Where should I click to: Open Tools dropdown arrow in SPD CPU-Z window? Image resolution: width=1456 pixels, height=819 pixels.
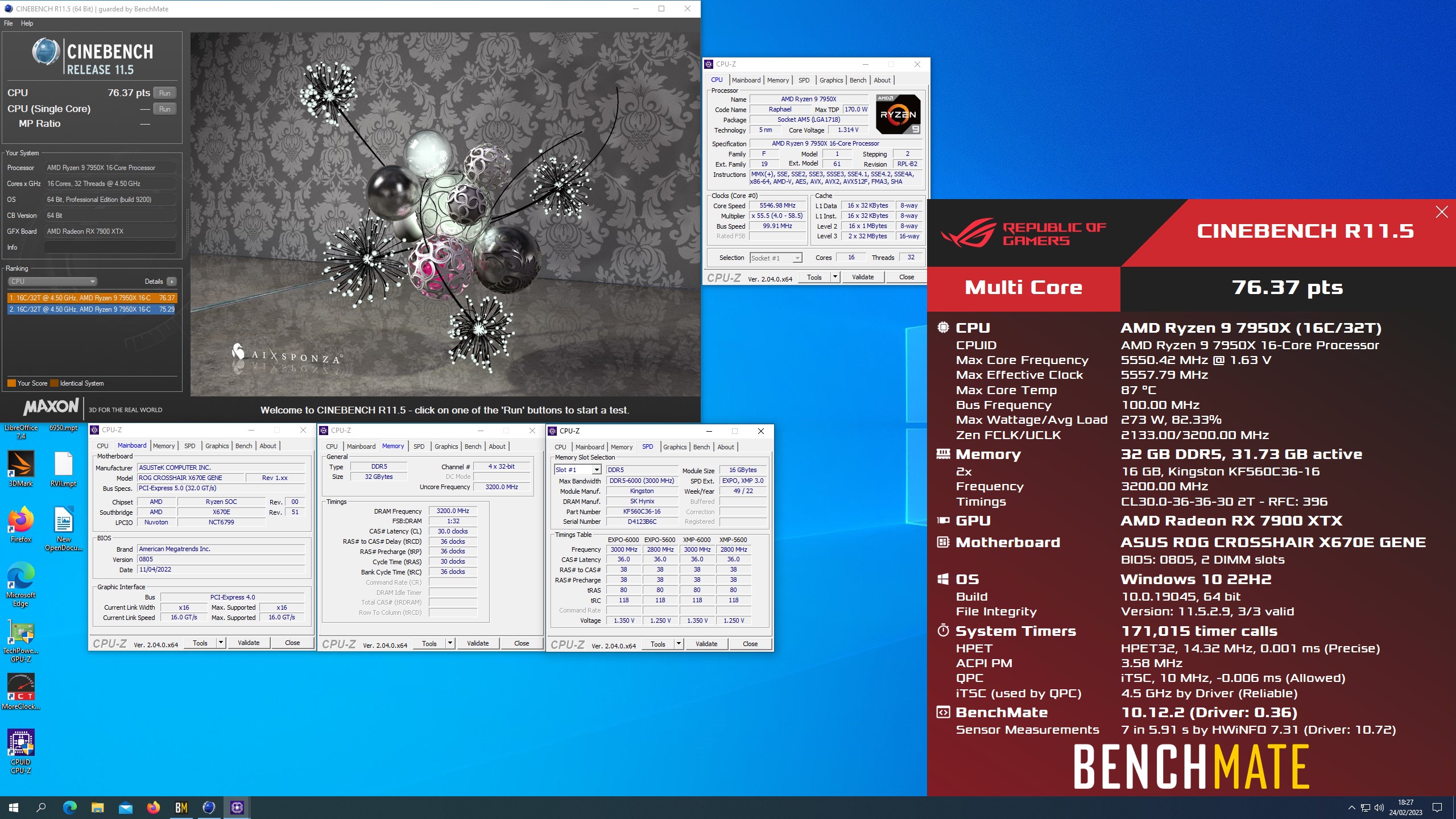coord(679,644)
